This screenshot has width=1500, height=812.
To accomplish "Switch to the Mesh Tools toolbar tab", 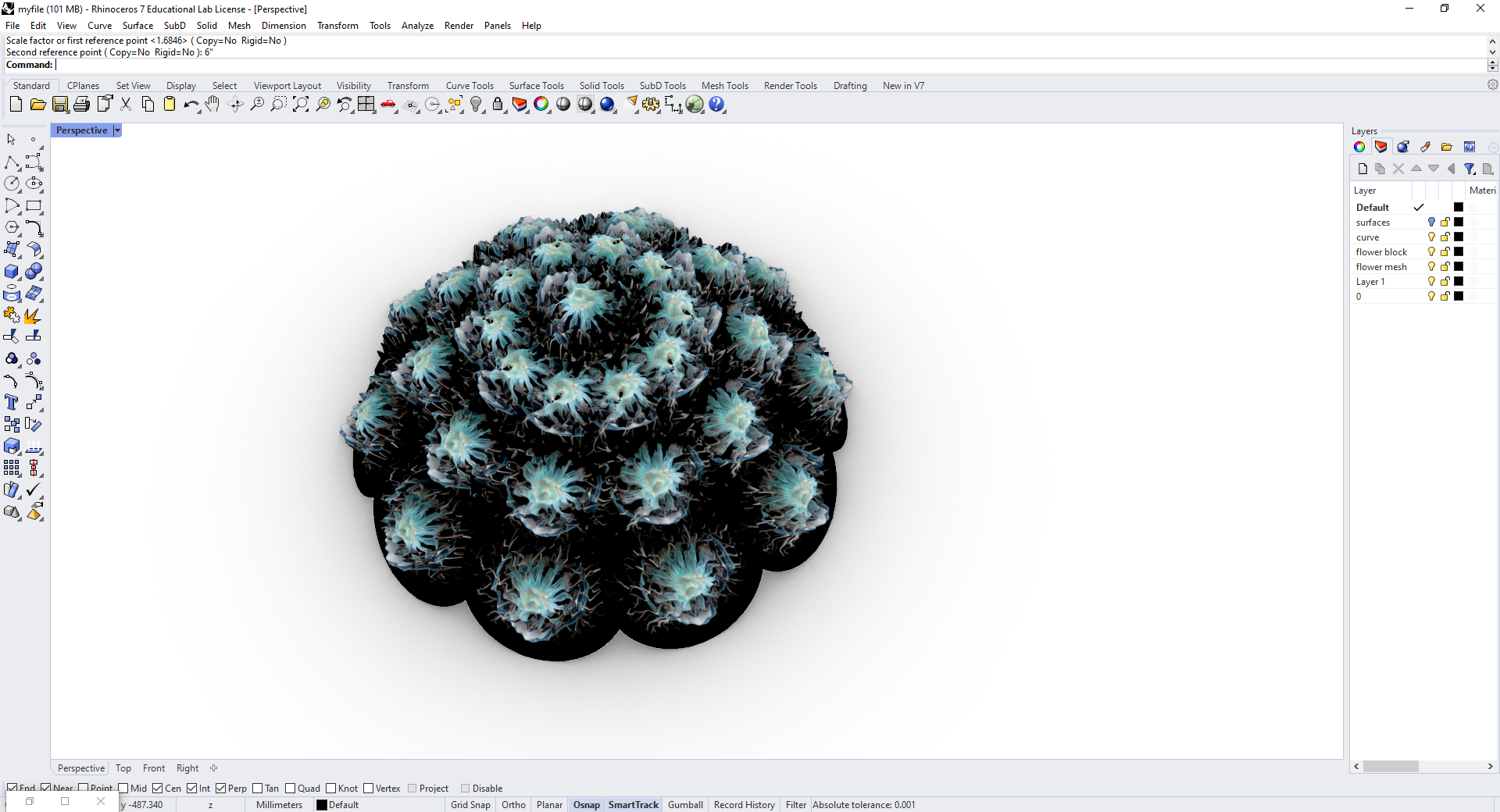I will pos(725,86).
